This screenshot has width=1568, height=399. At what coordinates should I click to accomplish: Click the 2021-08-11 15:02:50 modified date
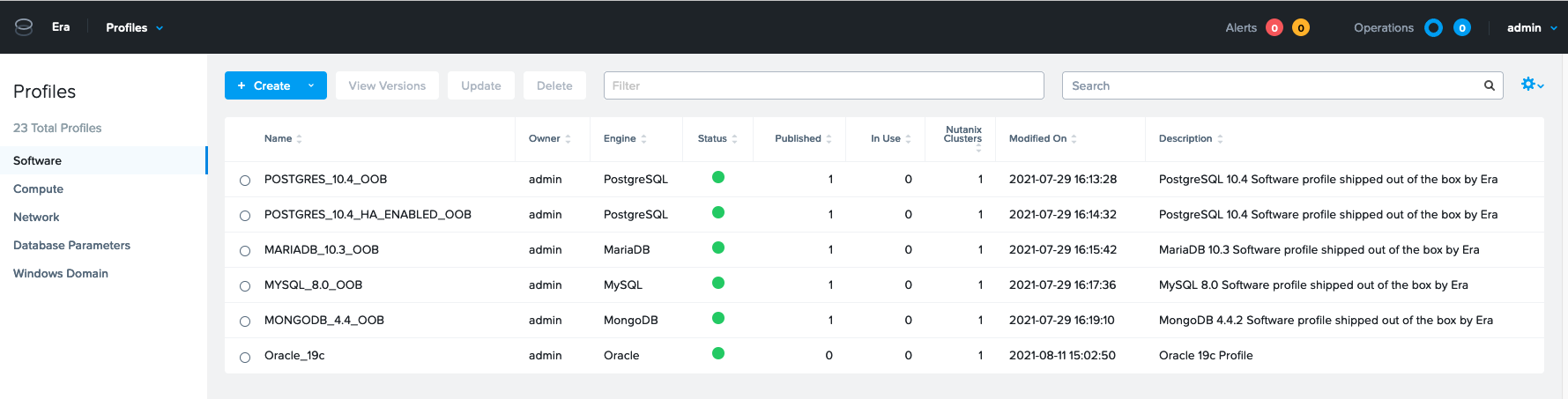point(1062,356)
